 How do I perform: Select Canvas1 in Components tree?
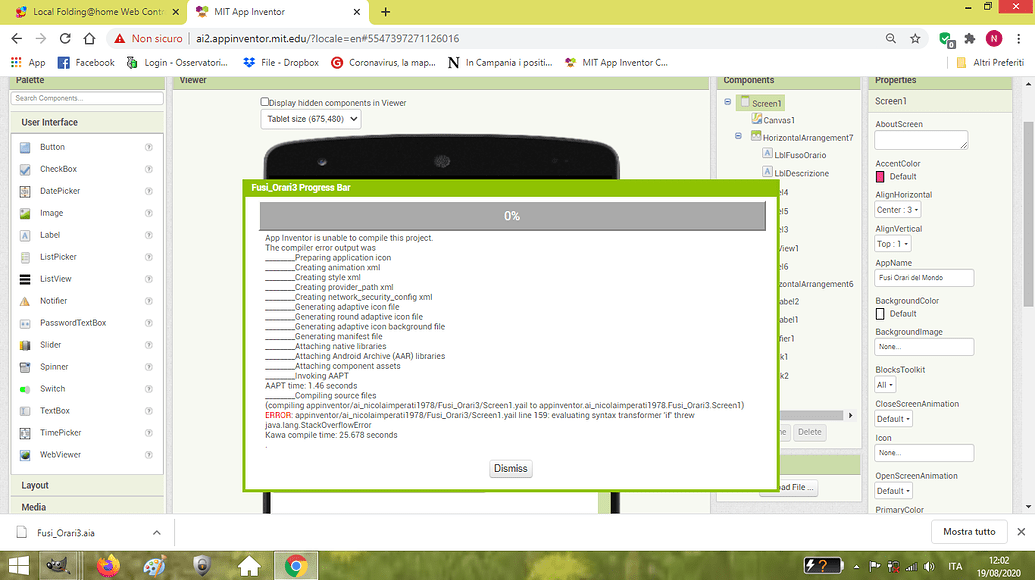(x=779, y=120)
